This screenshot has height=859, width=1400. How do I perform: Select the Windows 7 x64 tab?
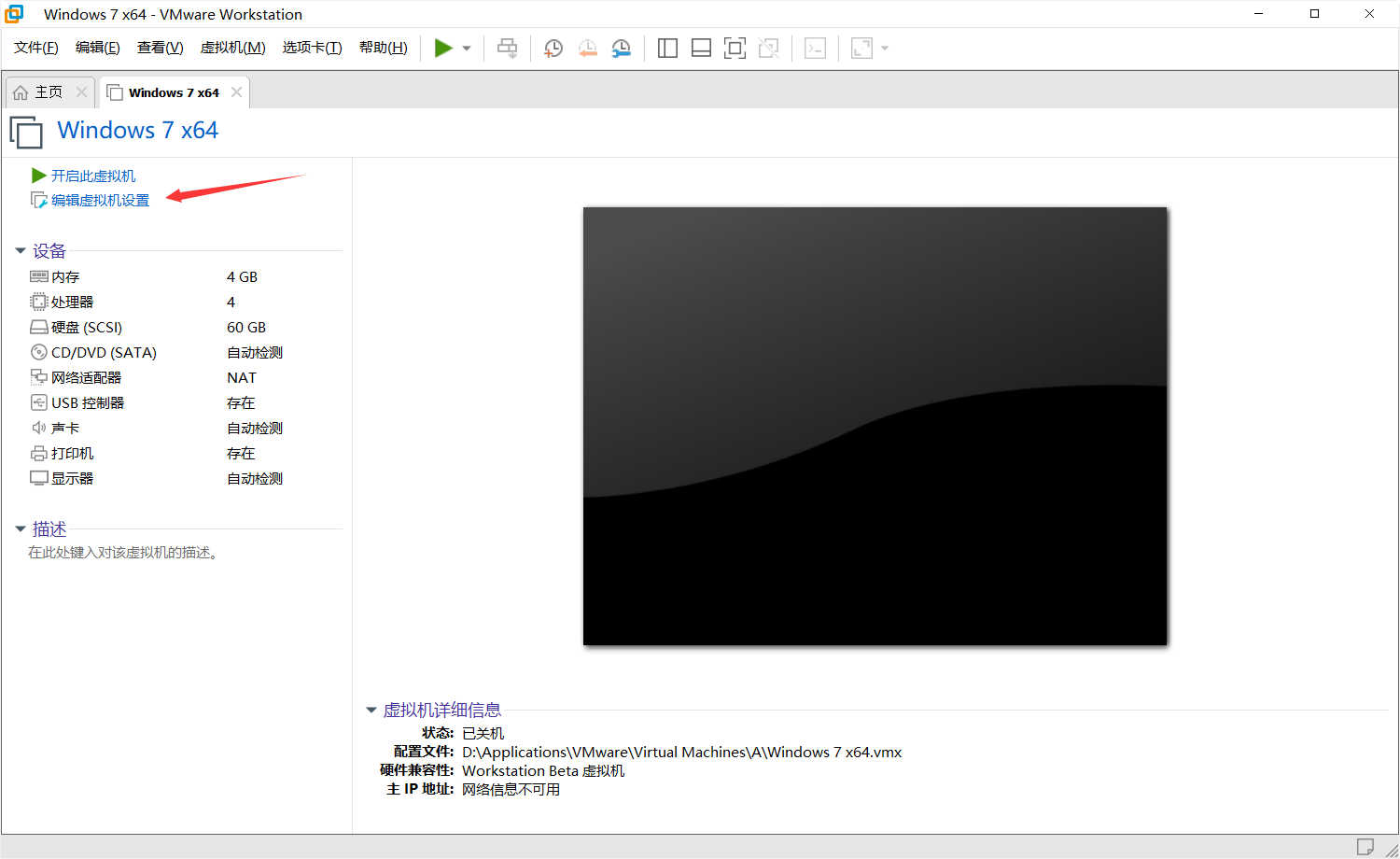(174, 92)
